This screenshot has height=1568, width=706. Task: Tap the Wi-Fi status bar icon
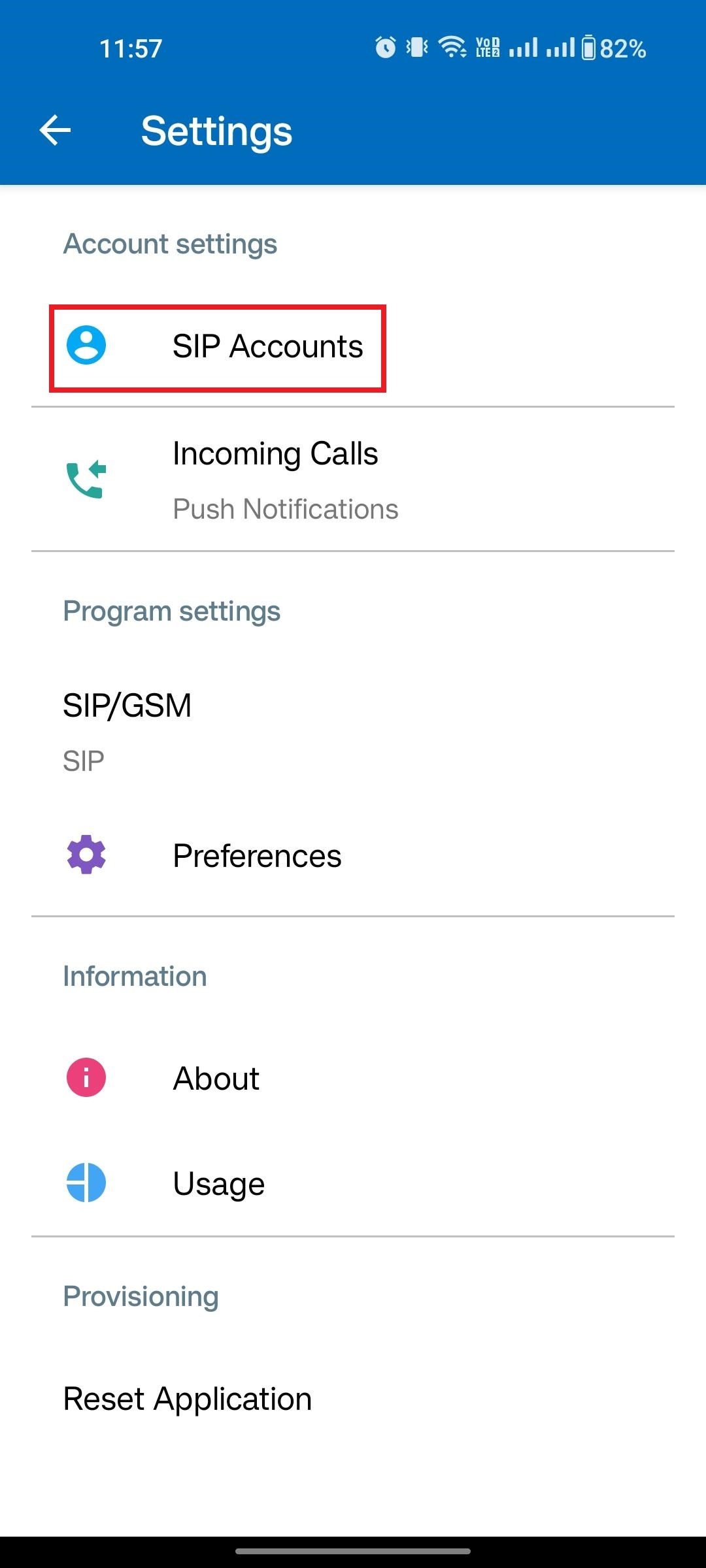pyautogui.click(x=452, y=47)
